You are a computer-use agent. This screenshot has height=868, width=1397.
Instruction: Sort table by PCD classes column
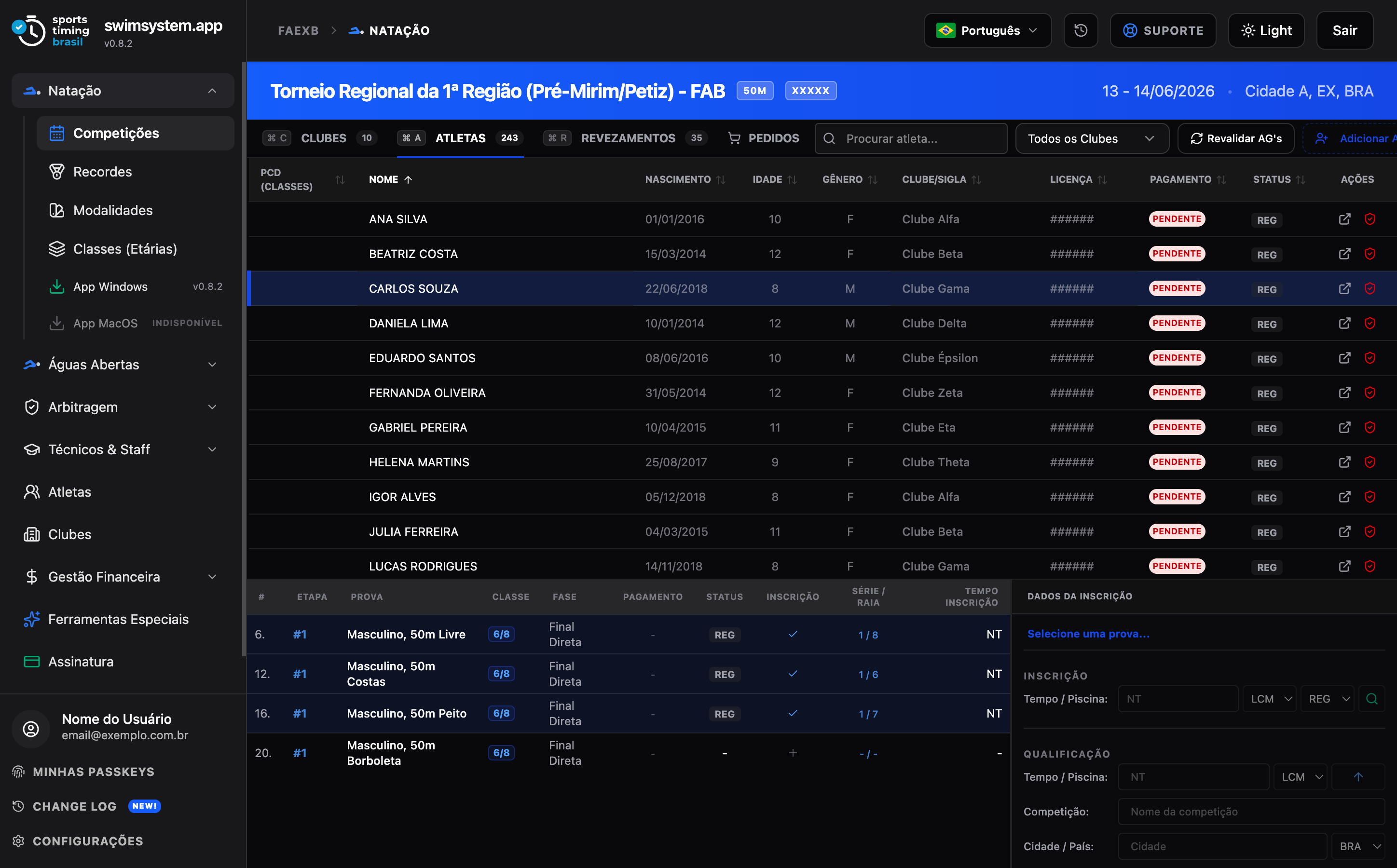click(340, 180)
